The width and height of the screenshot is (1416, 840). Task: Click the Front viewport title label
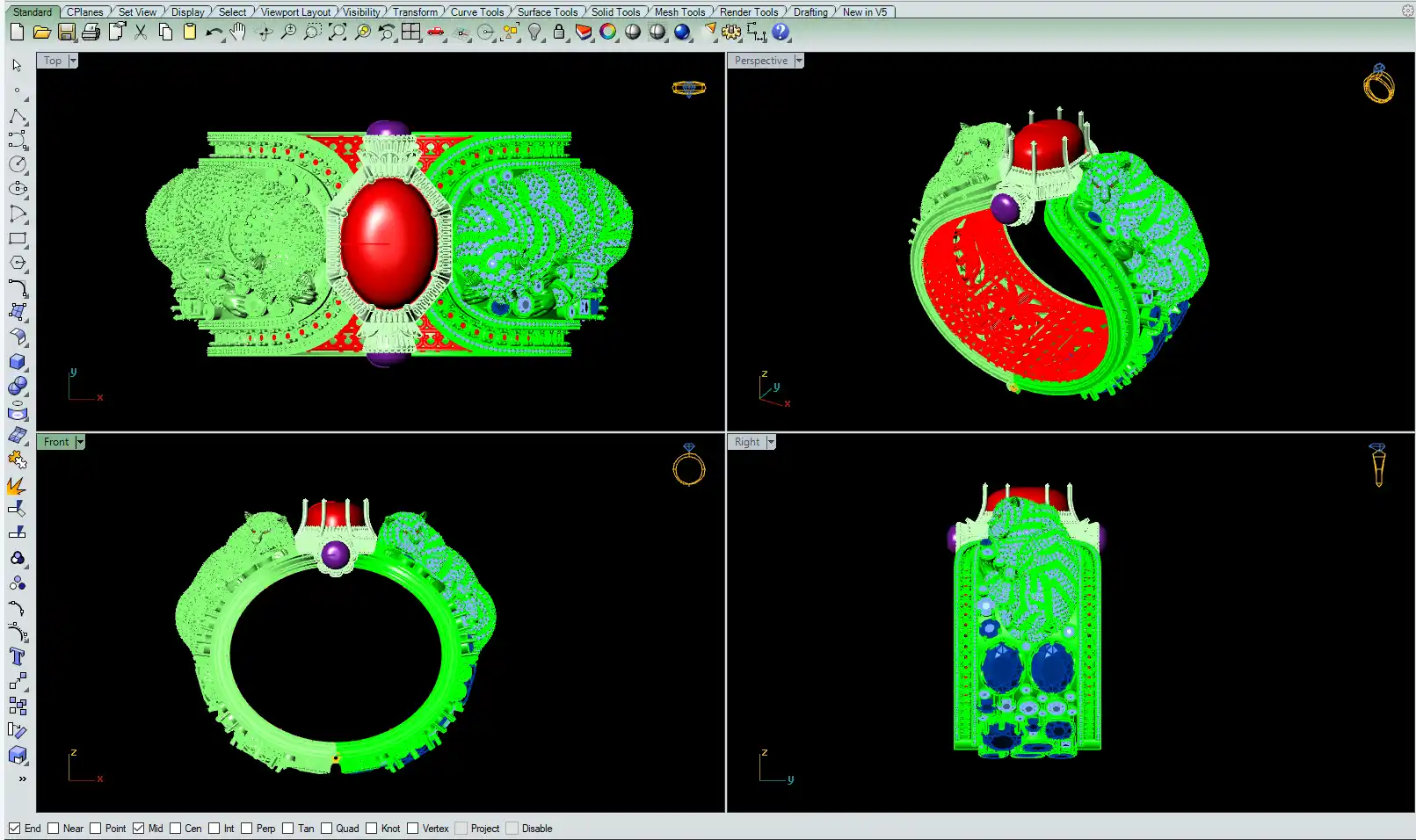[55, 442]
